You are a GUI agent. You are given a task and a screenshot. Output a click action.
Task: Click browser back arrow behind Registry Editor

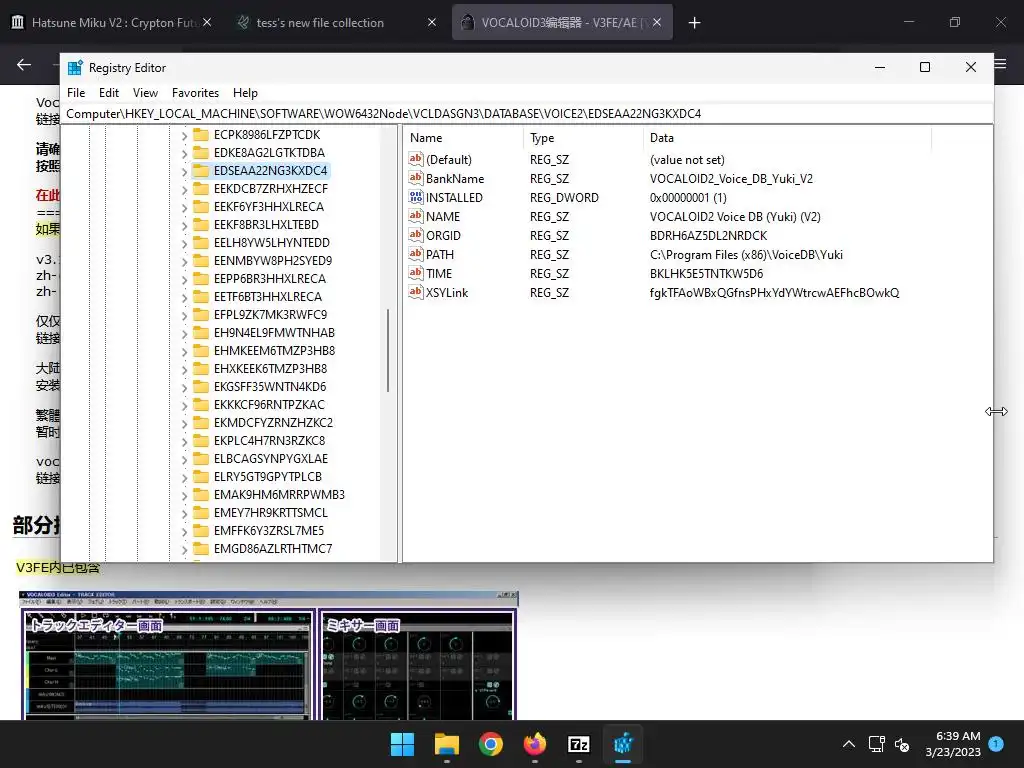click(x=24, y=64)
